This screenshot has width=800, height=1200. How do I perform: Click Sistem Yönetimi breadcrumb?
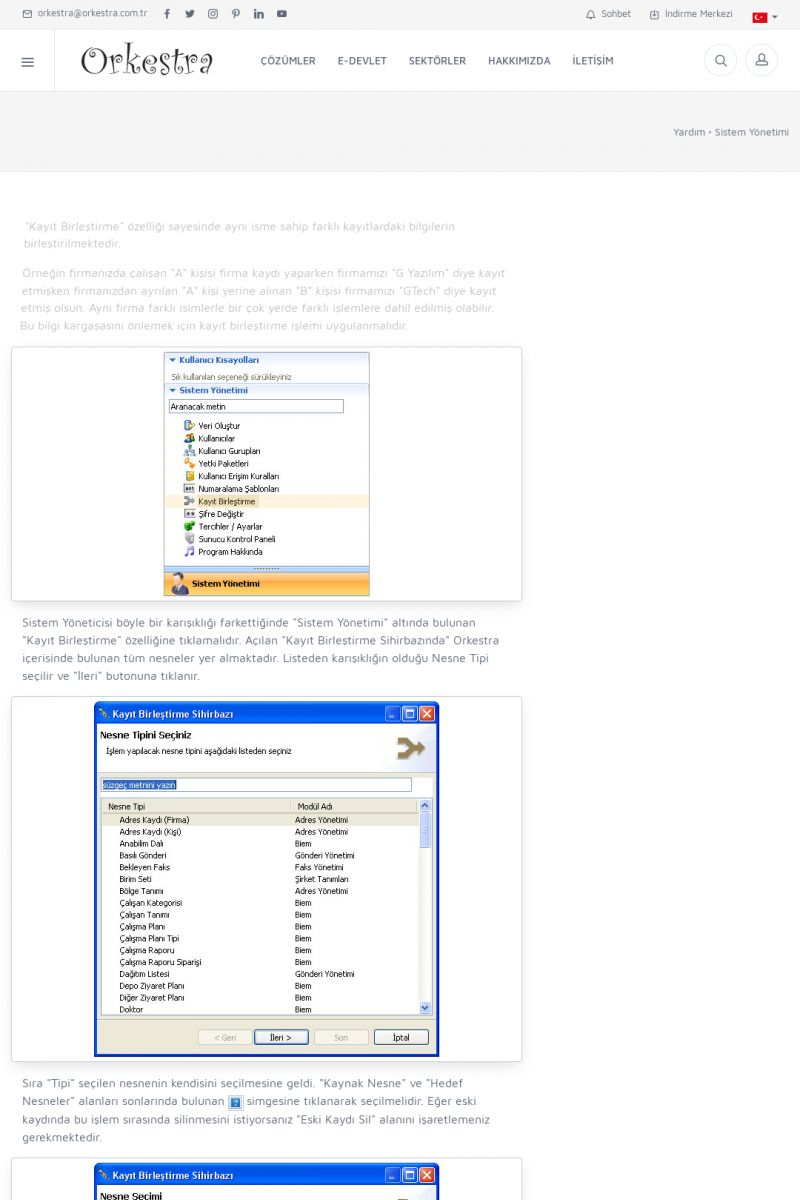(x=751, y=132)
